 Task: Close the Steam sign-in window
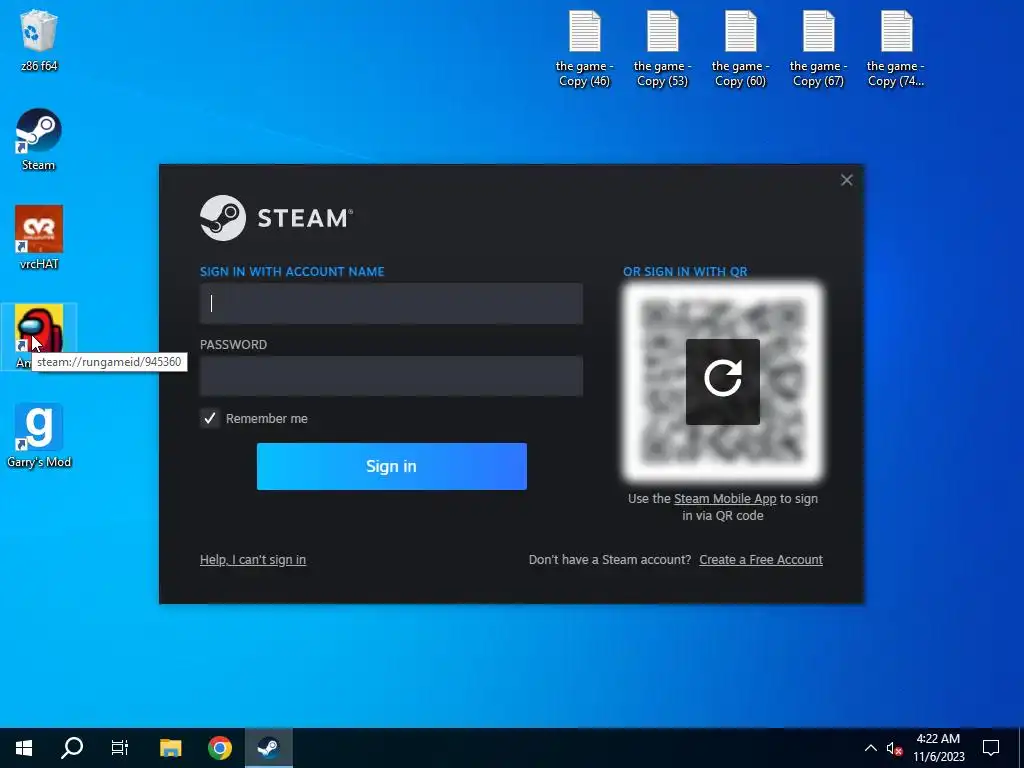click(846, 180)
